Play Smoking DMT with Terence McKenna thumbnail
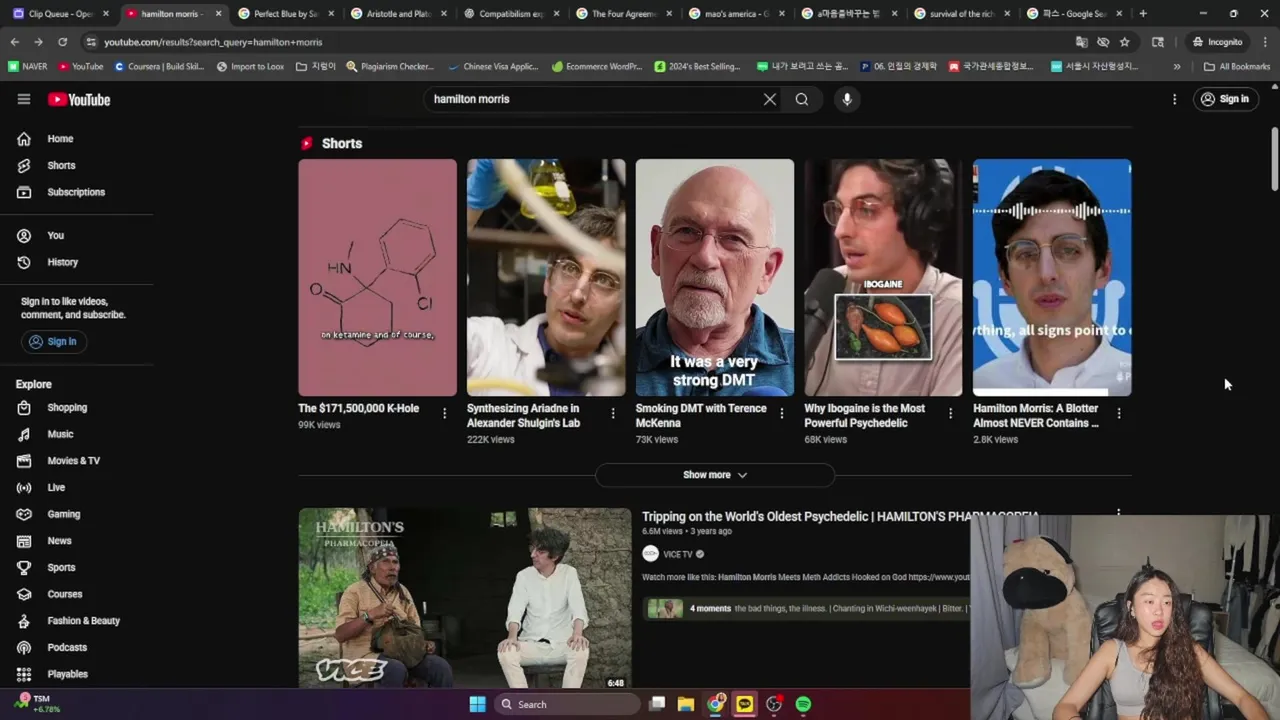The height and width of the screenshot is (720, 1280). click(715, 278)
